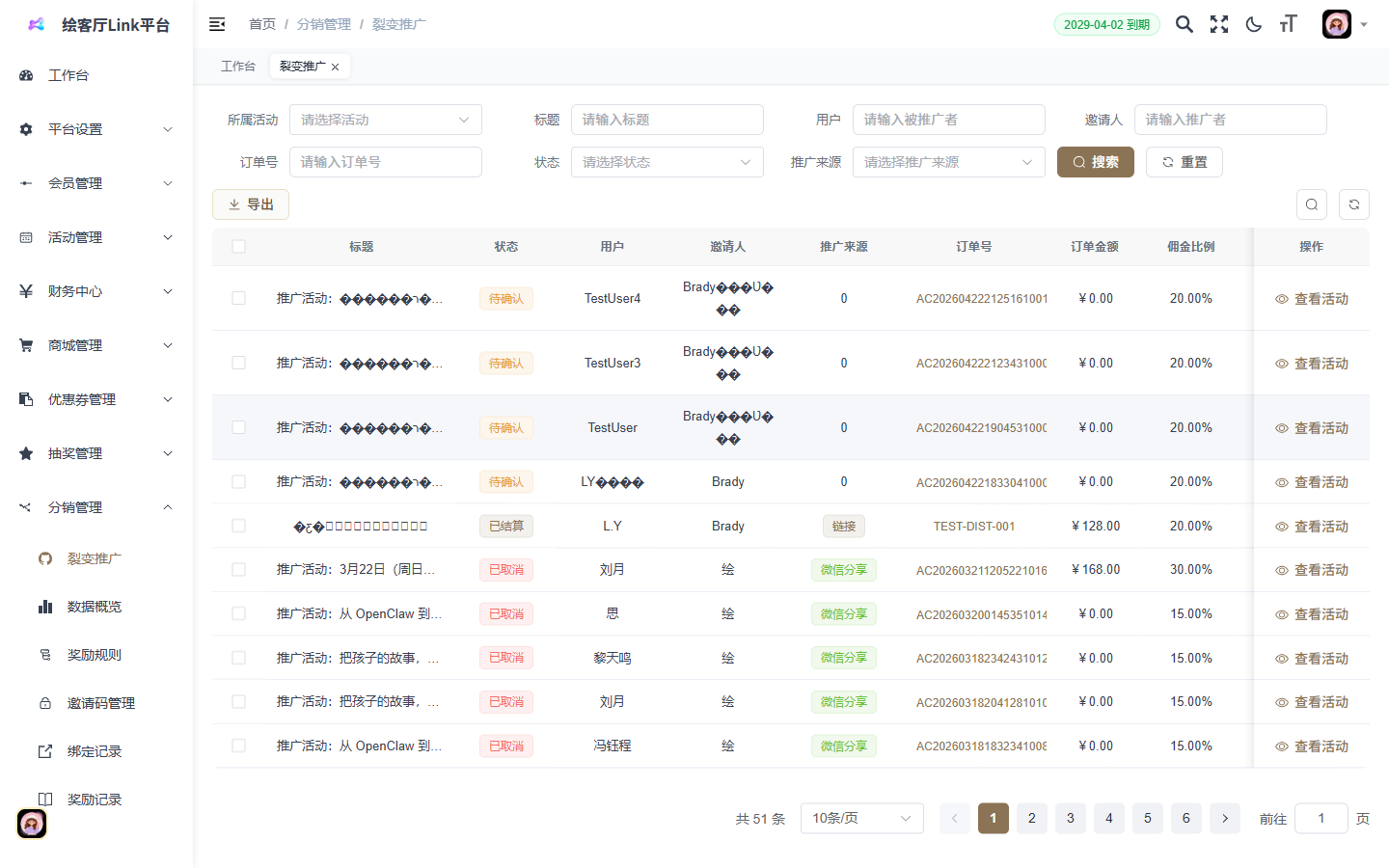Tick the select-all checkbox in table header
1389x868 pixels.
click(x=238, y=247)
